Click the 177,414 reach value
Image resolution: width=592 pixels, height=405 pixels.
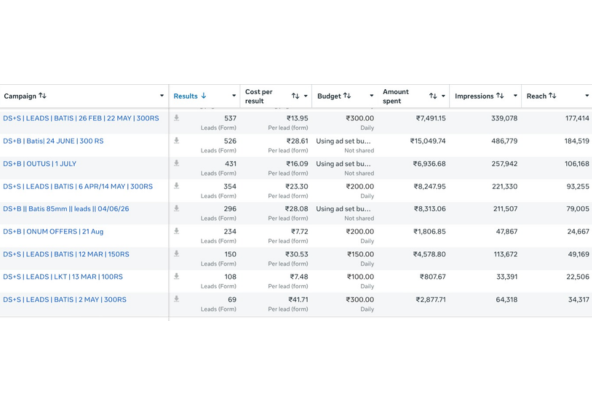click(x=577, y=119)
